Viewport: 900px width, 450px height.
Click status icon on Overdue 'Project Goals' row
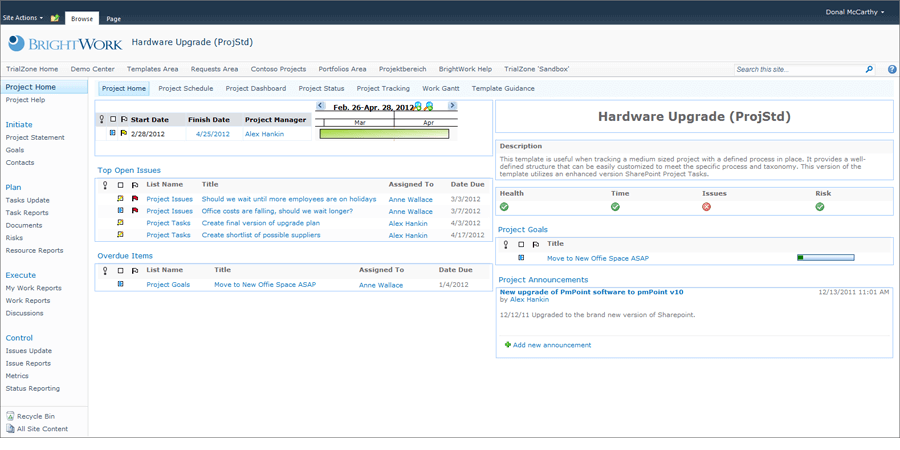click(x=121, y=284)
